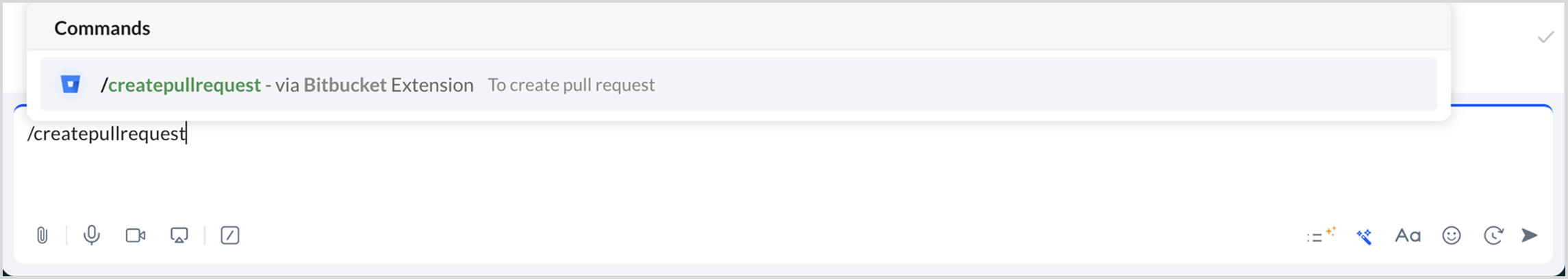Click the Commands header of the popup

(102, 28)
